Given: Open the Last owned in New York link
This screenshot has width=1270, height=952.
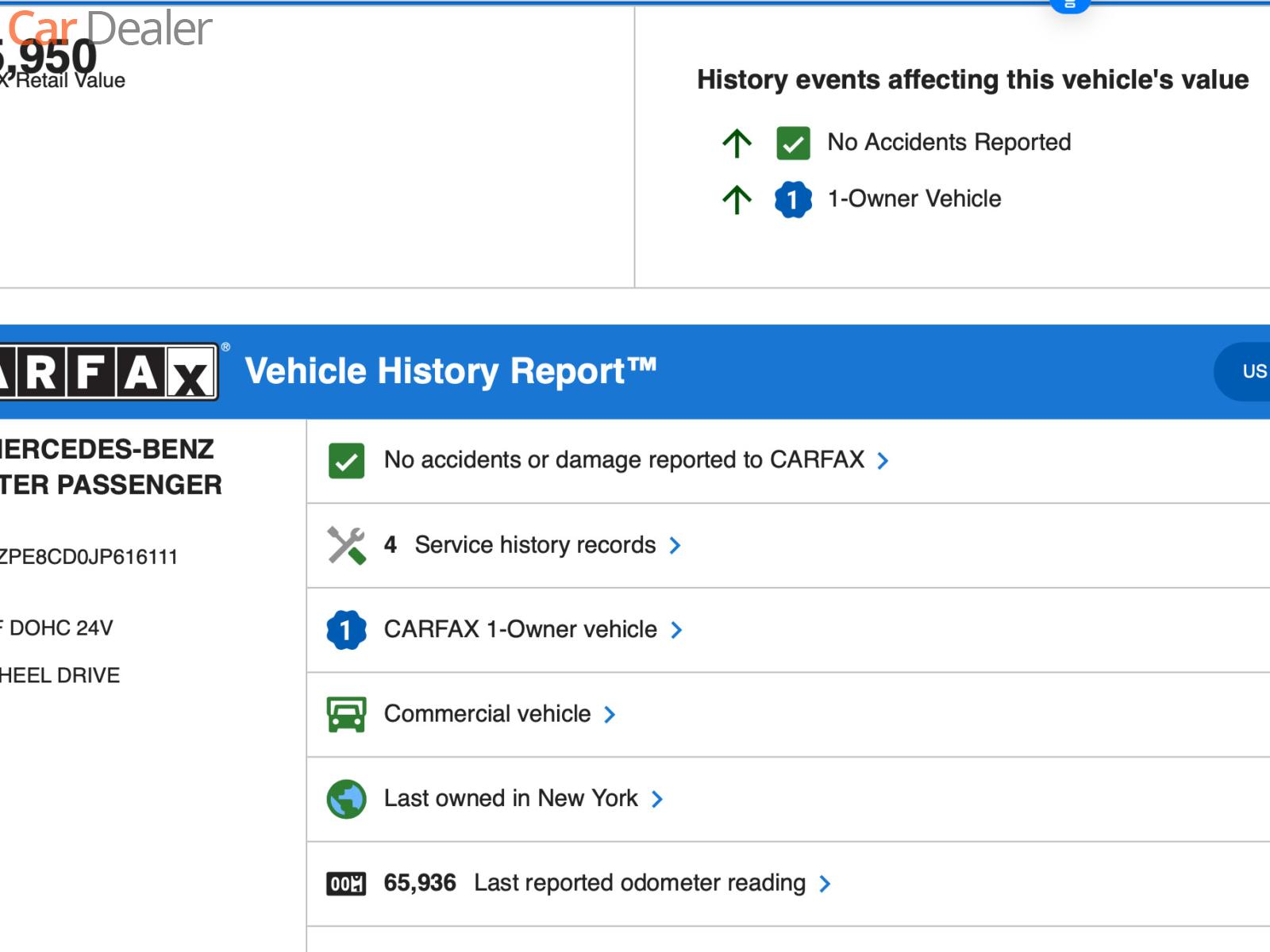Looking at the screenshot, I should (510, 798).
